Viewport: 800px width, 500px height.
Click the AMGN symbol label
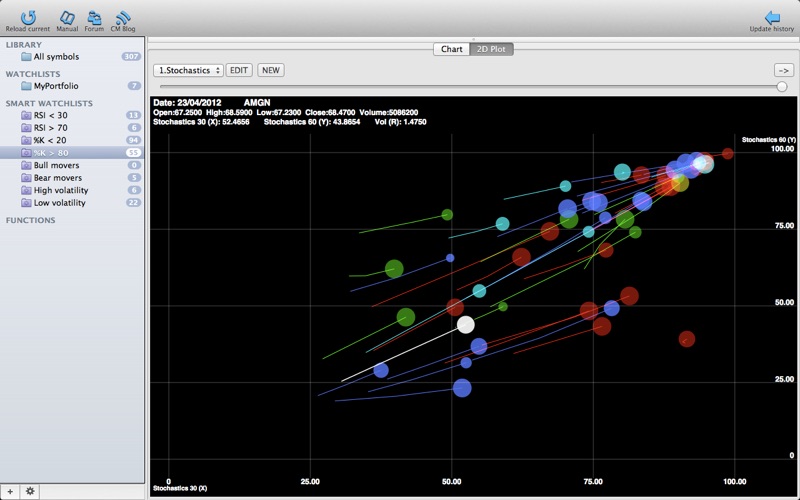coord(257,103)
